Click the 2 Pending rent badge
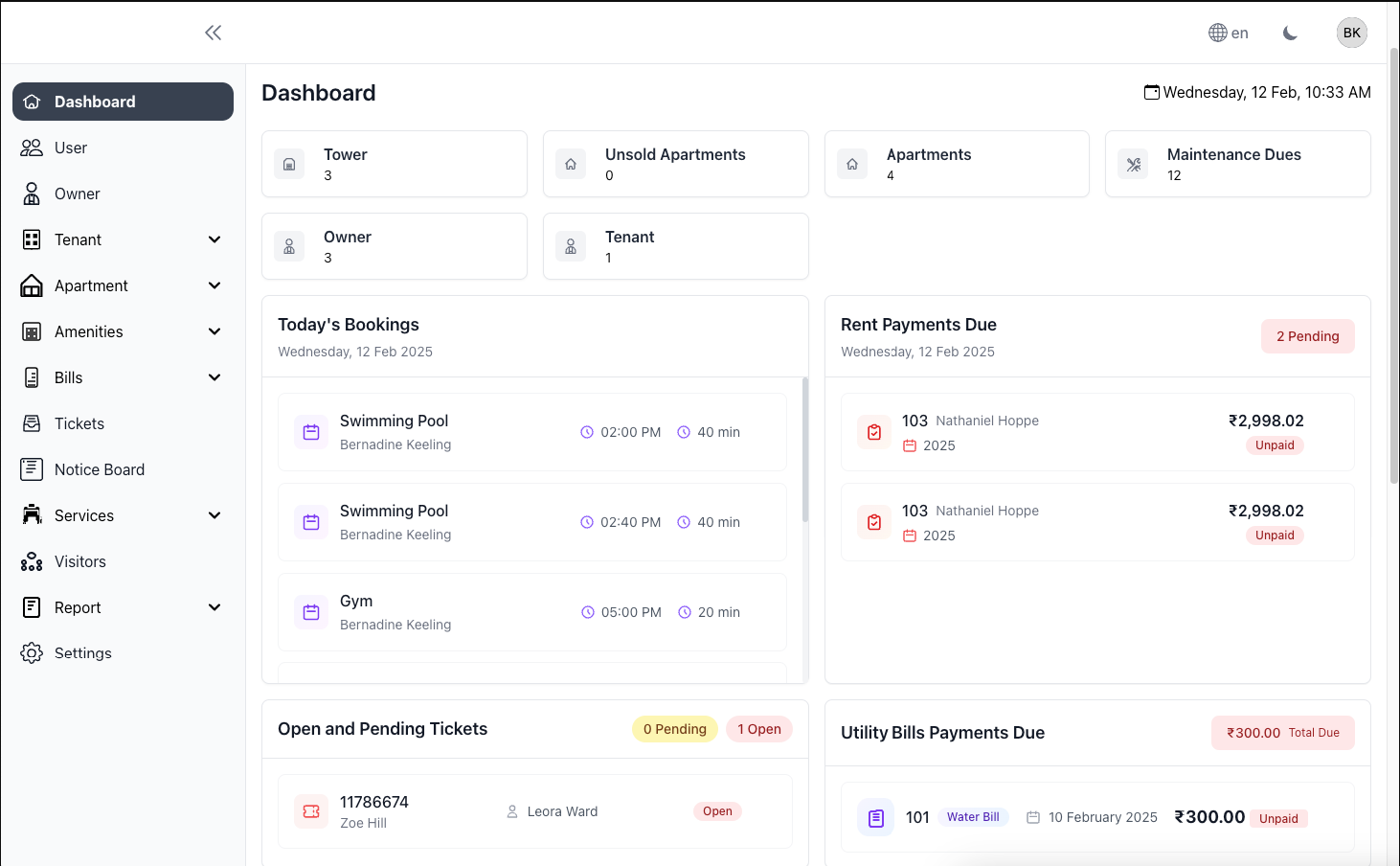Image resolution: width=1400 pixels, height=866 pixels. (x=1307, y=336)
